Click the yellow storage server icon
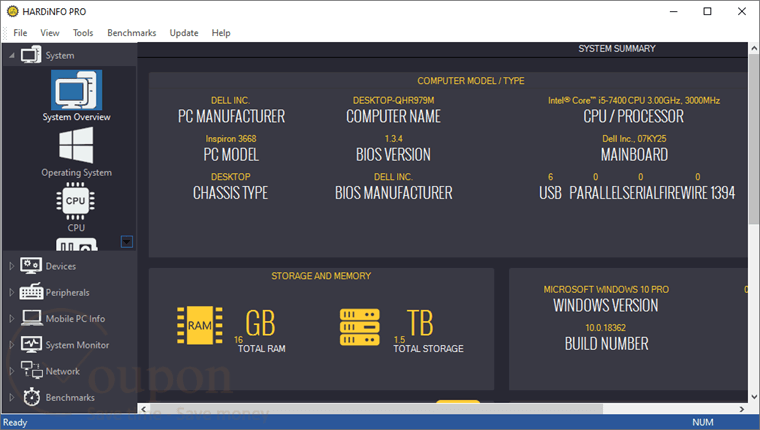The image size is (760, 430). (360, 327)
